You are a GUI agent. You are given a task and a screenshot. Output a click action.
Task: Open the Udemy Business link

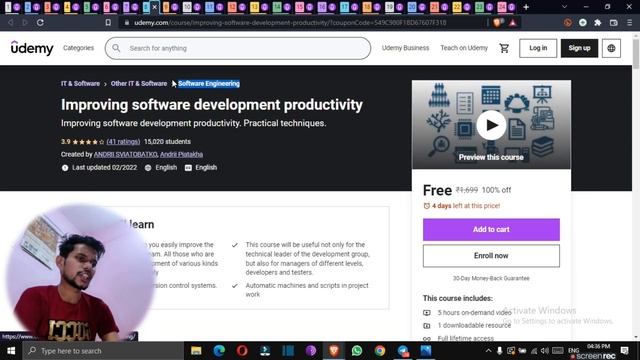tap(405, 48)
